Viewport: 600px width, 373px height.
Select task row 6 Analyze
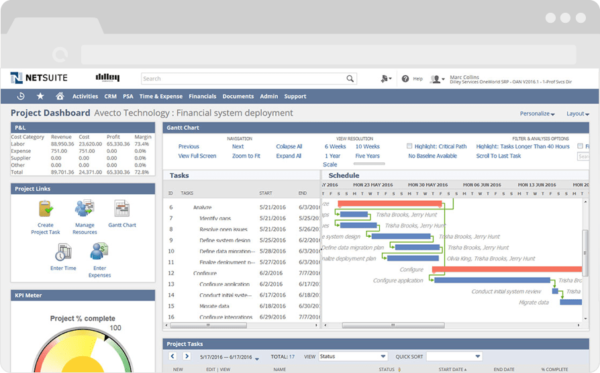[243, 207]
